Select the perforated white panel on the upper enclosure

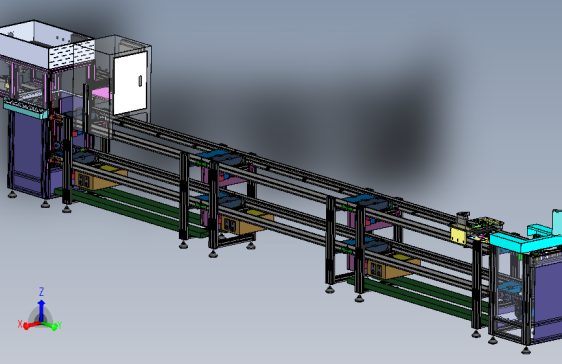pyautogui.click(x=71, y=54)
